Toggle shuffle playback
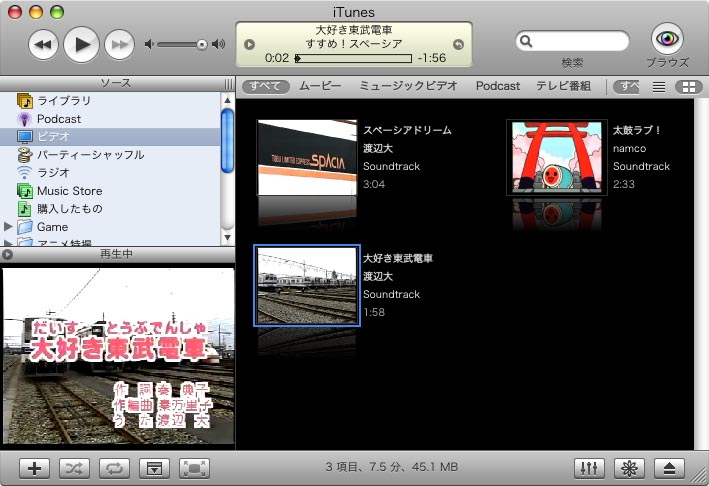The width and height of the screenshot is (709, 486). point(74,469)
